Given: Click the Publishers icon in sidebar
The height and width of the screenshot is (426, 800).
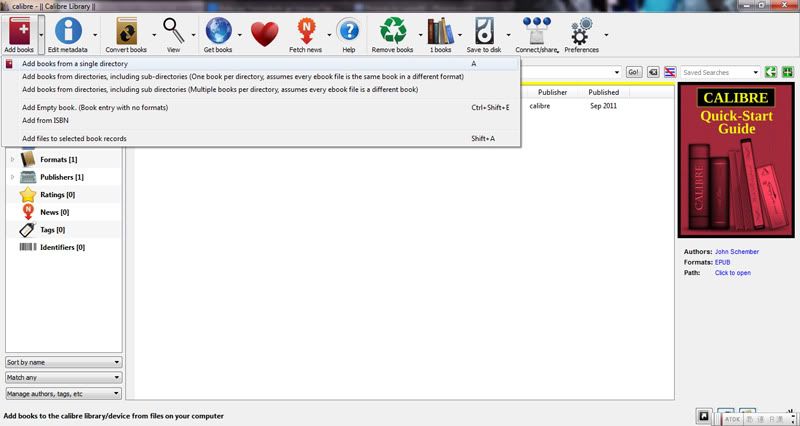Looking at the screenshot, I should tap(28, 177).
